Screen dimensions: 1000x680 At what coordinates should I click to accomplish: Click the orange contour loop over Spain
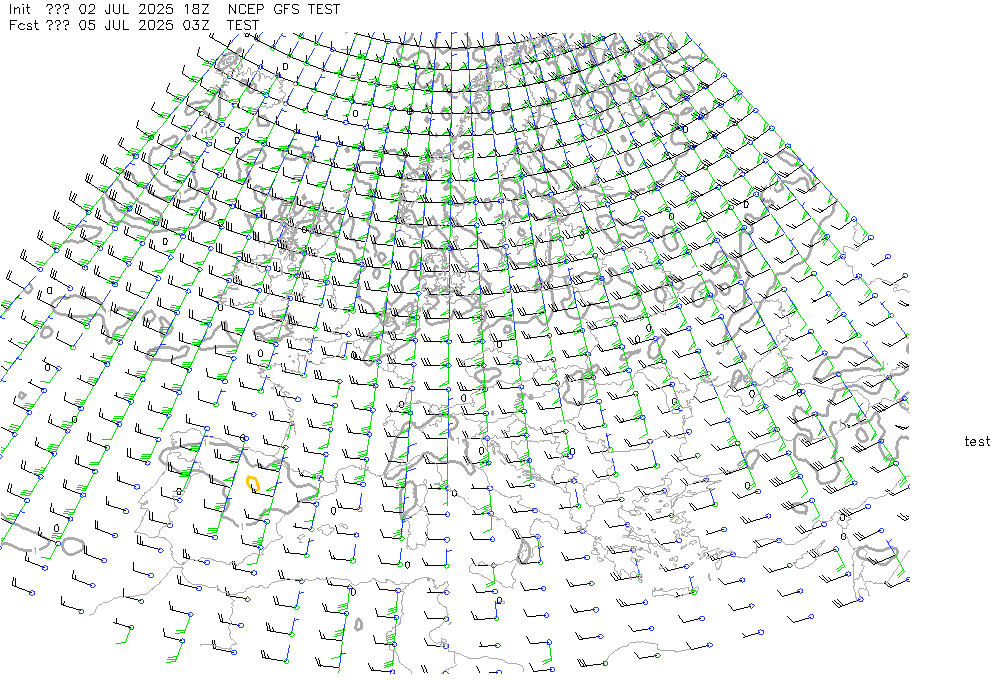tap(253, 484)
